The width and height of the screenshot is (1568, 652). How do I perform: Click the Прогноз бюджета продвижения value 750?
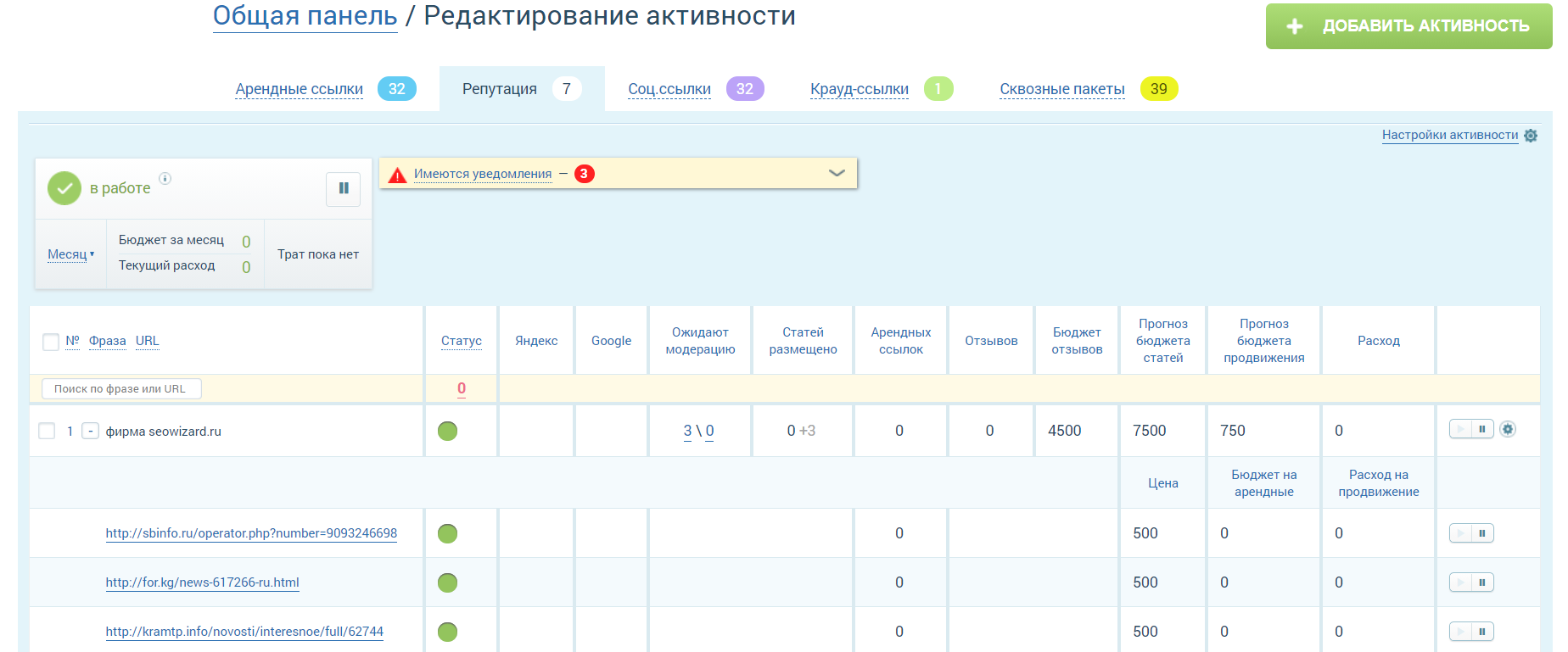click(1233, 431)
